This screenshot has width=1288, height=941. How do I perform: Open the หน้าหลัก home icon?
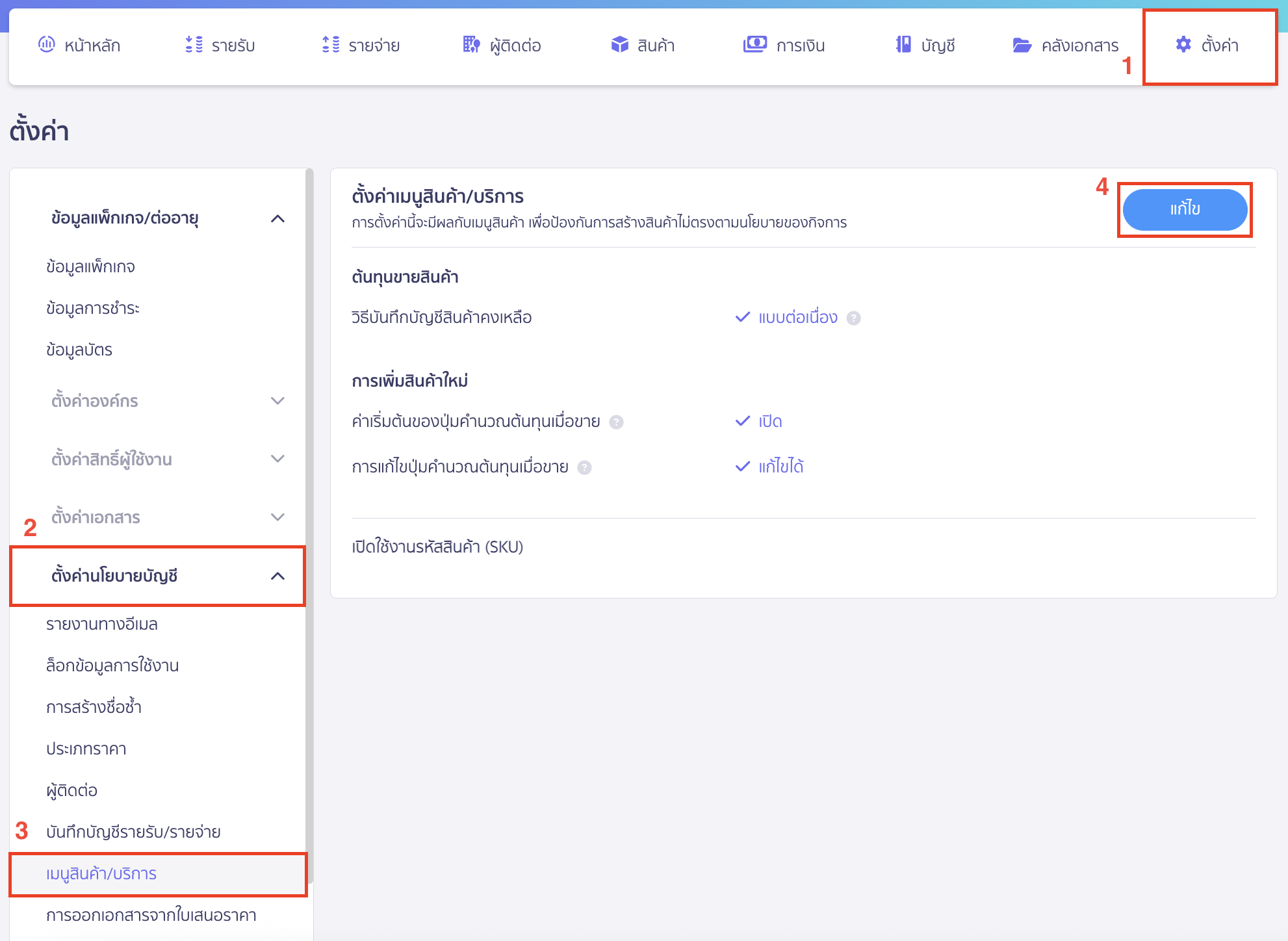click(46, 44)
